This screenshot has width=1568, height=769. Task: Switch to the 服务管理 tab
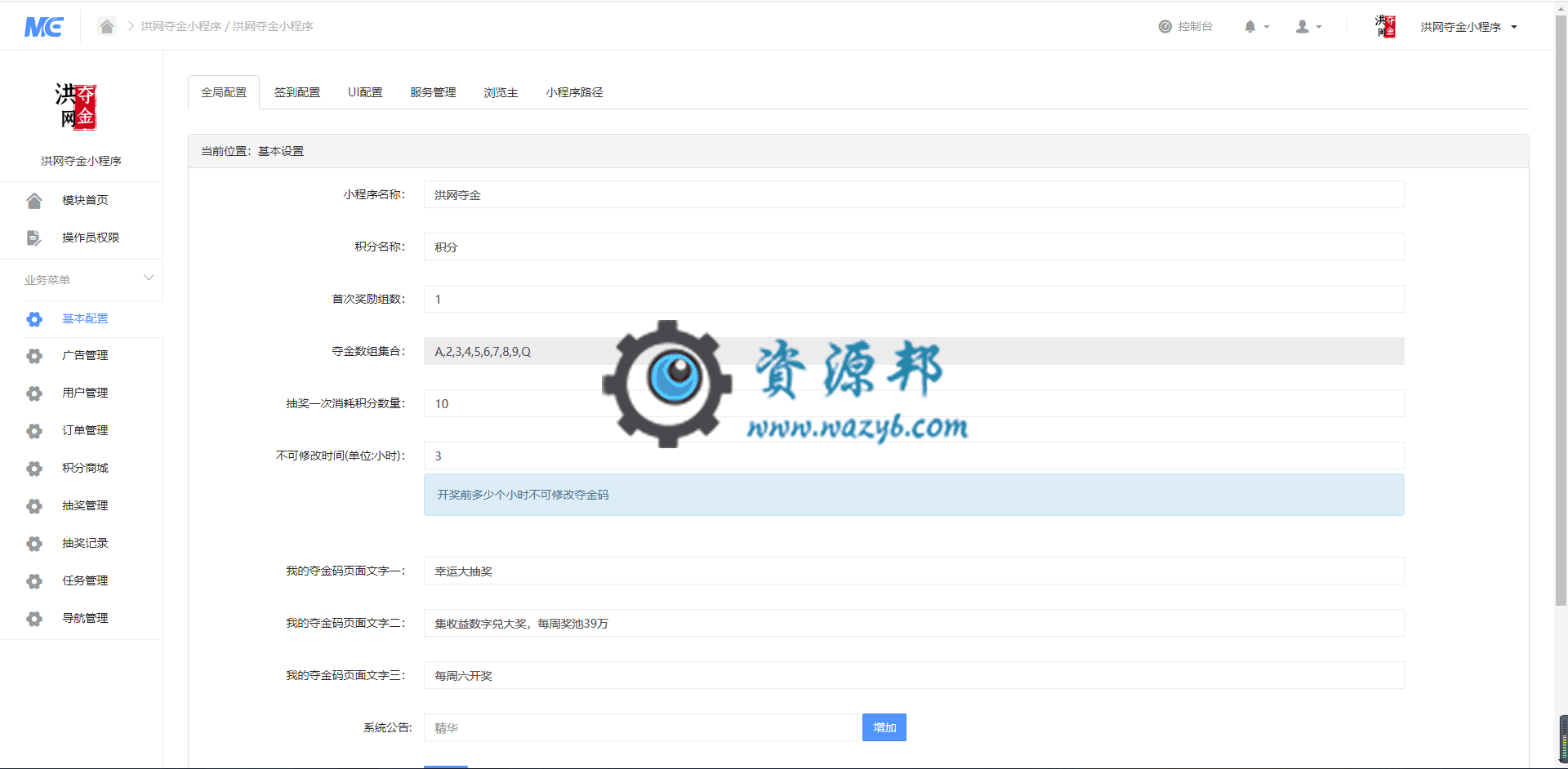click(x=433, y=92)
